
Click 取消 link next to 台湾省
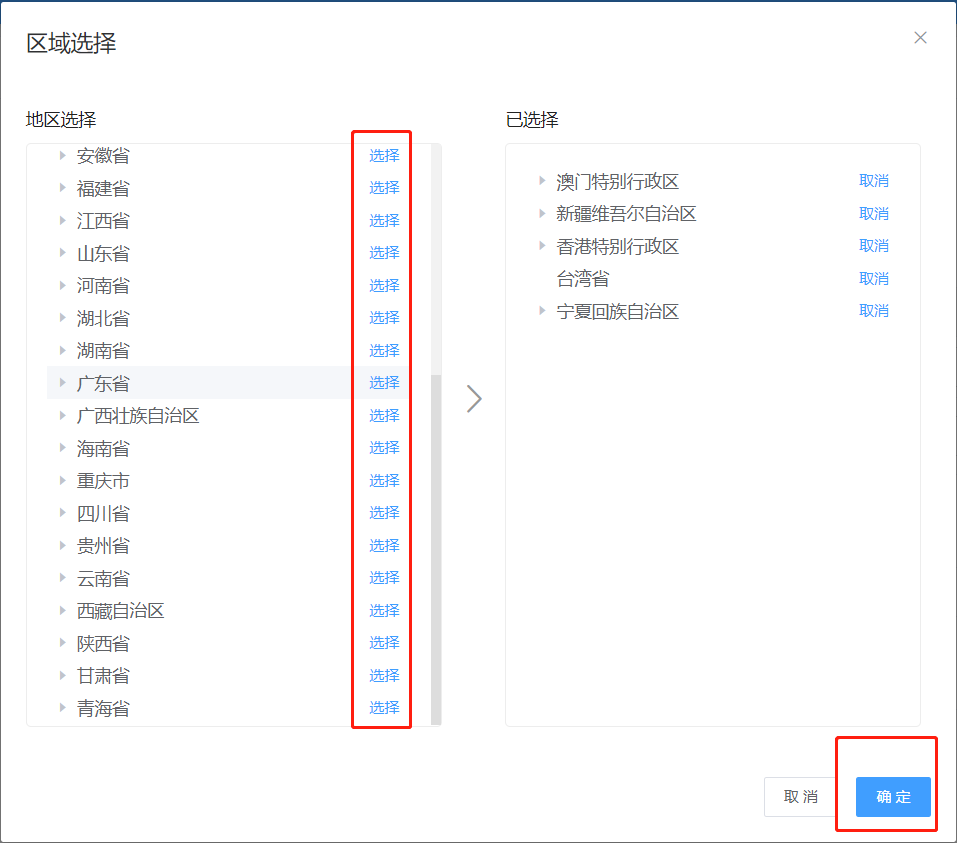(873, 279)
